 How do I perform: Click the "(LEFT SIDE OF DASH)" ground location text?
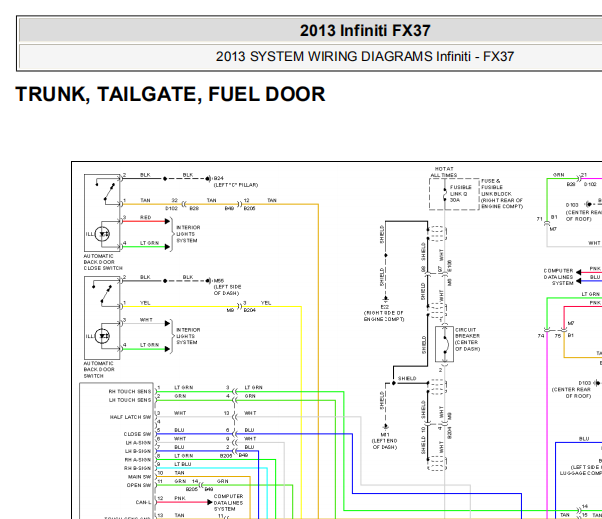click(227, 290)
